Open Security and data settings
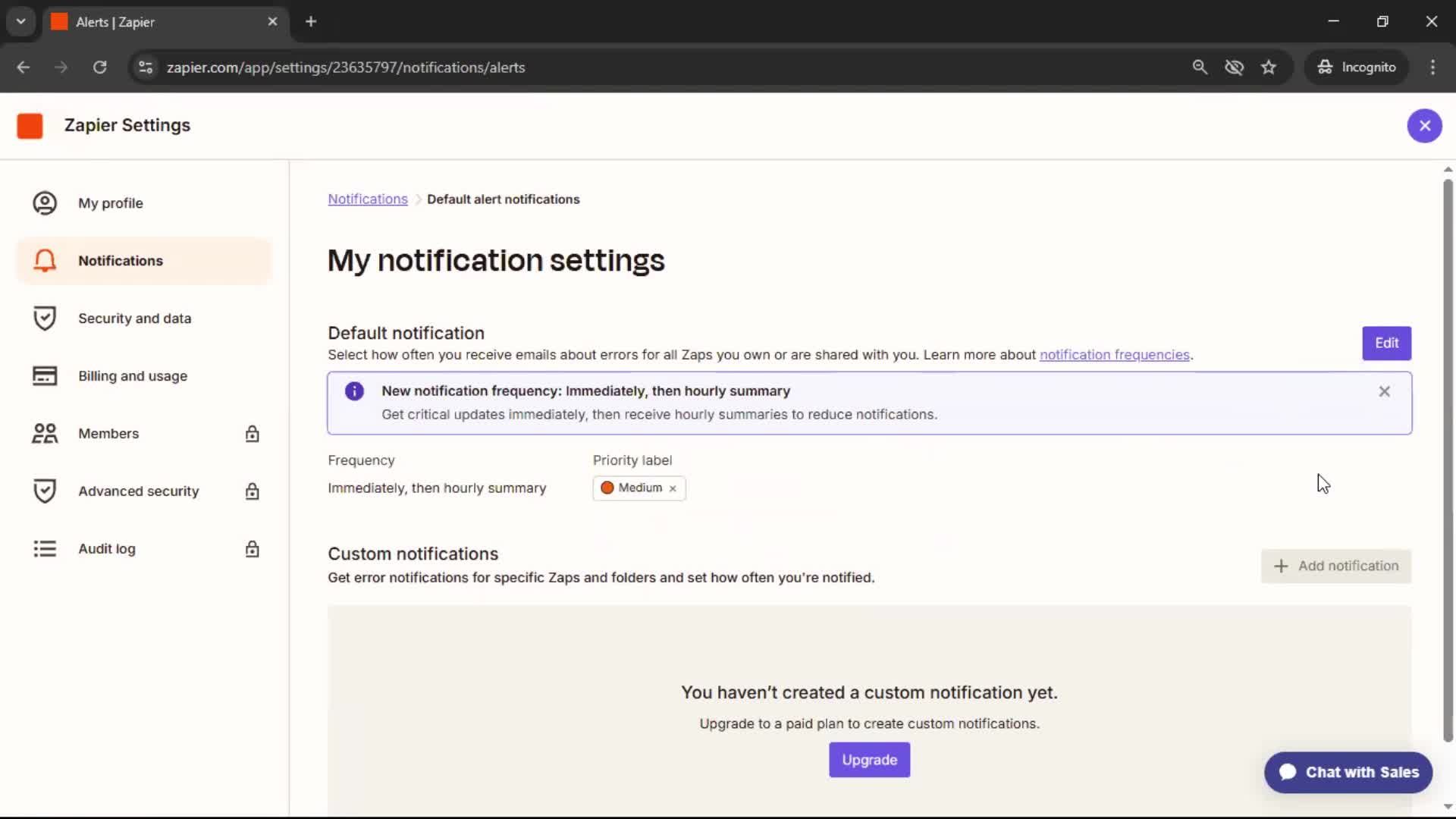Screen dimensions: 1456x819 pos(144,318)
